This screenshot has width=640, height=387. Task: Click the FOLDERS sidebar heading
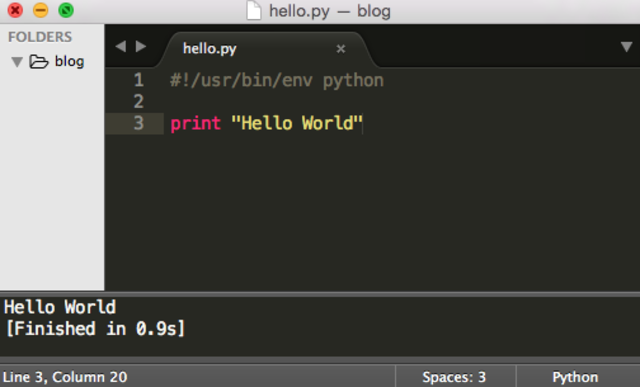[x=40, y=37]
